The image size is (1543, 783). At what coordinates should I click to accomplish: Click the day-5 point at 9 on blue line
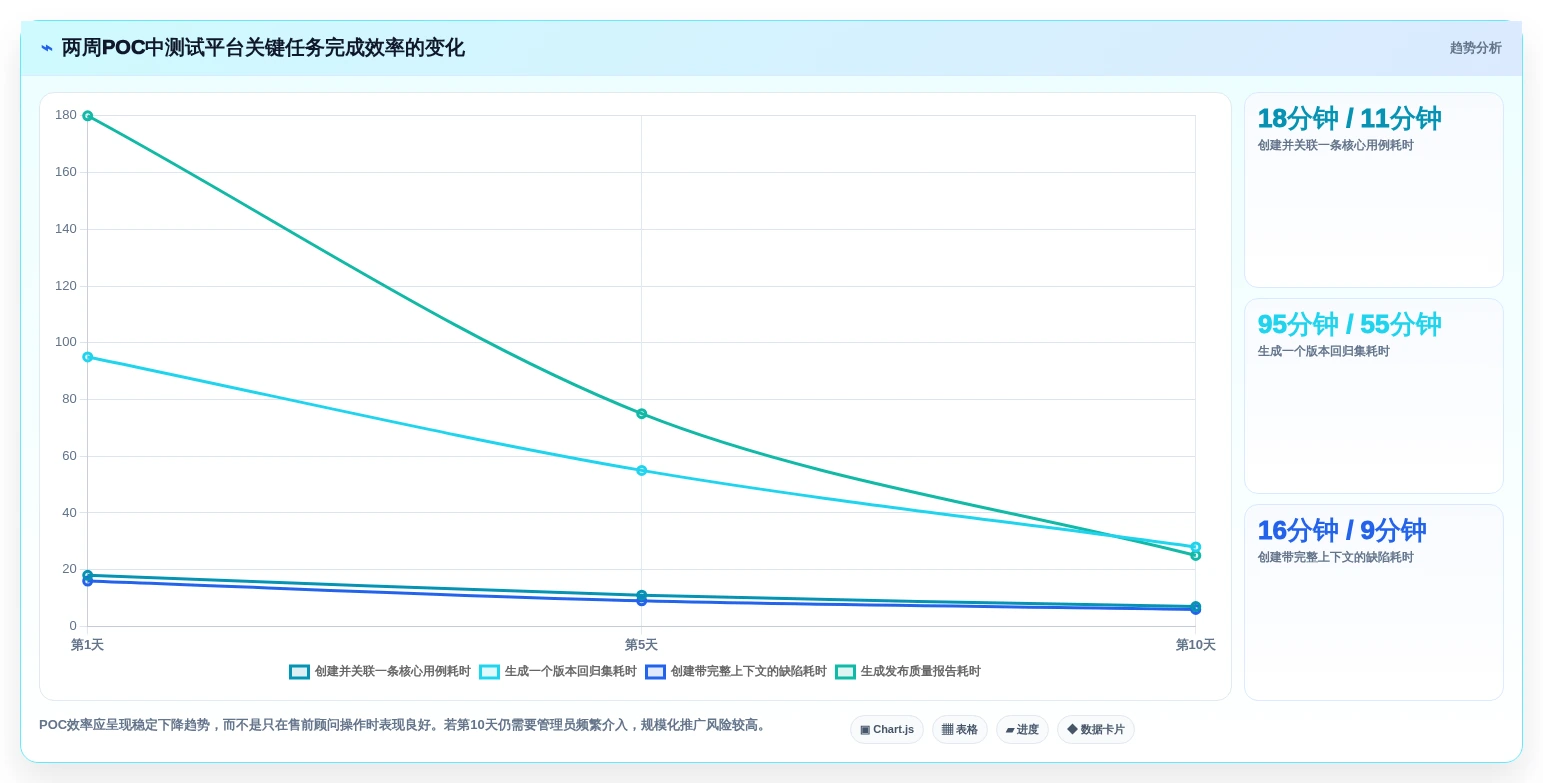pyautogui.click(x=641, y=601)
